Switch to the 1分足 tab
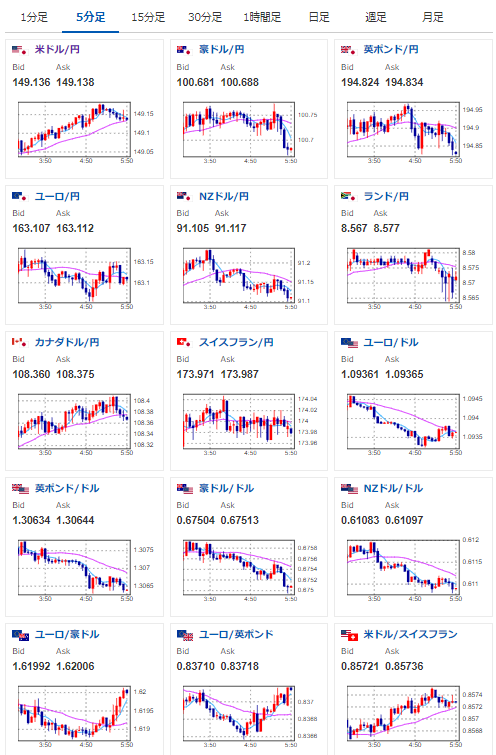The image size is (496, 755). pyautogui.click(x=34, y=17)
